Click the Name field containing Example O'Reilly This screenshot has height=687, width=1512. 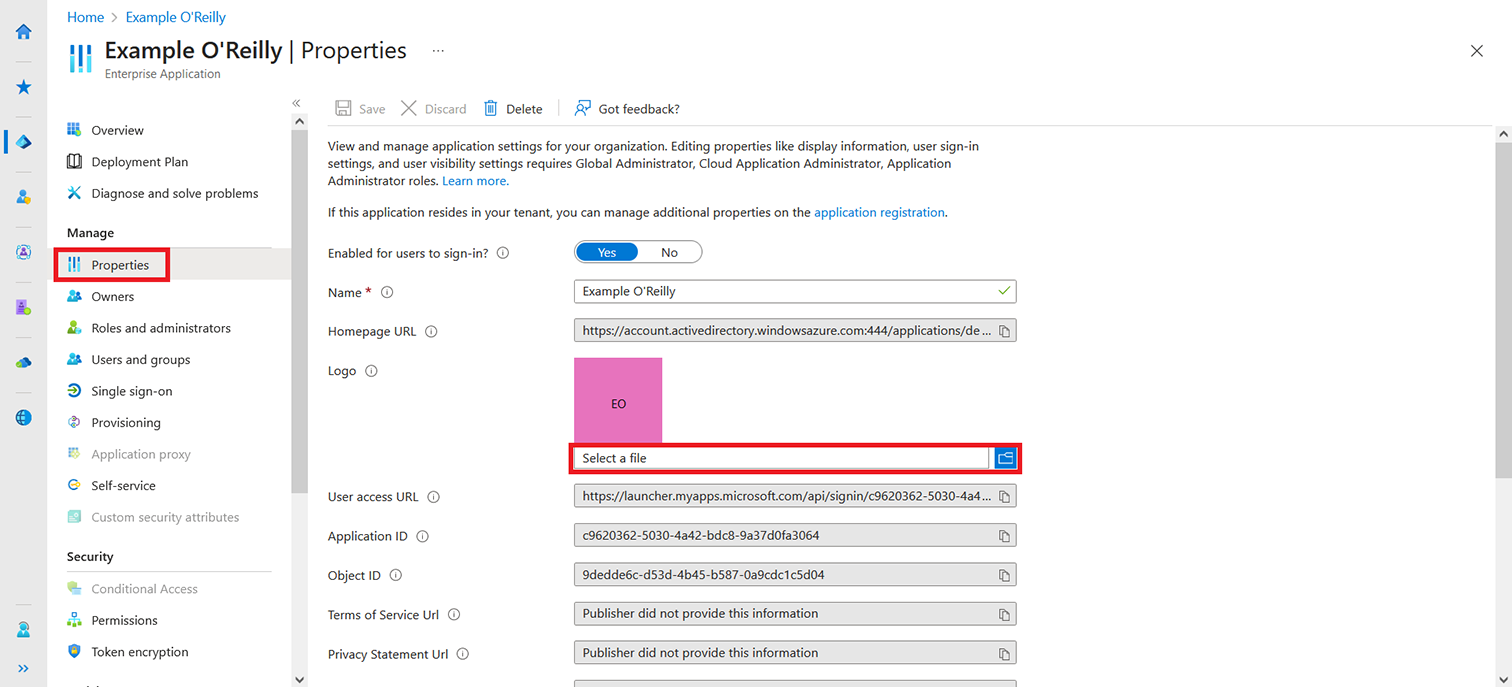(795, 291)
